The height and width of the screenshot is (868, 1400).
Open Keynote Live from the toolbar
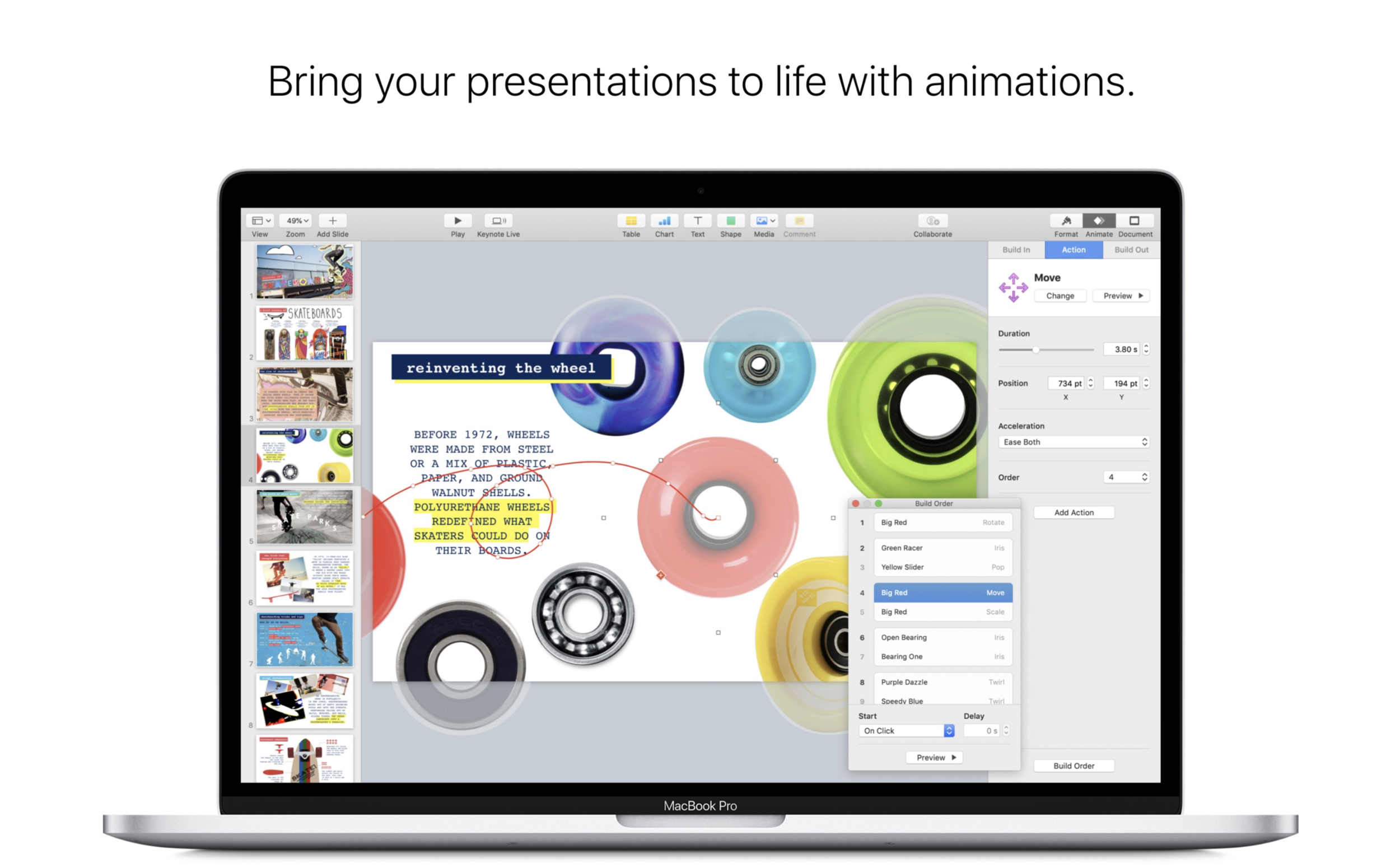[x=498, y=221]
